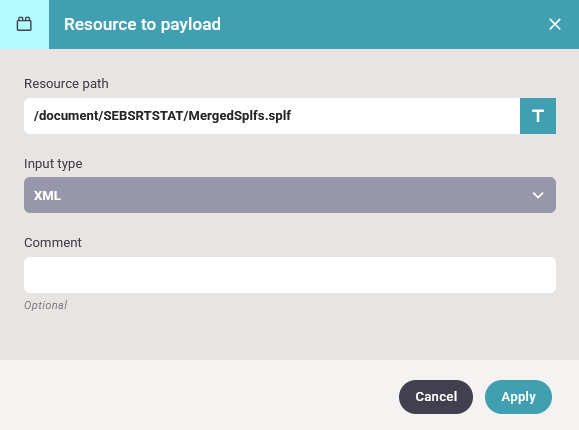Image resolution: width=579 pixels, height=430 pixels.
Task: Open the XML Input type dropdown
Action: (290, 195)
